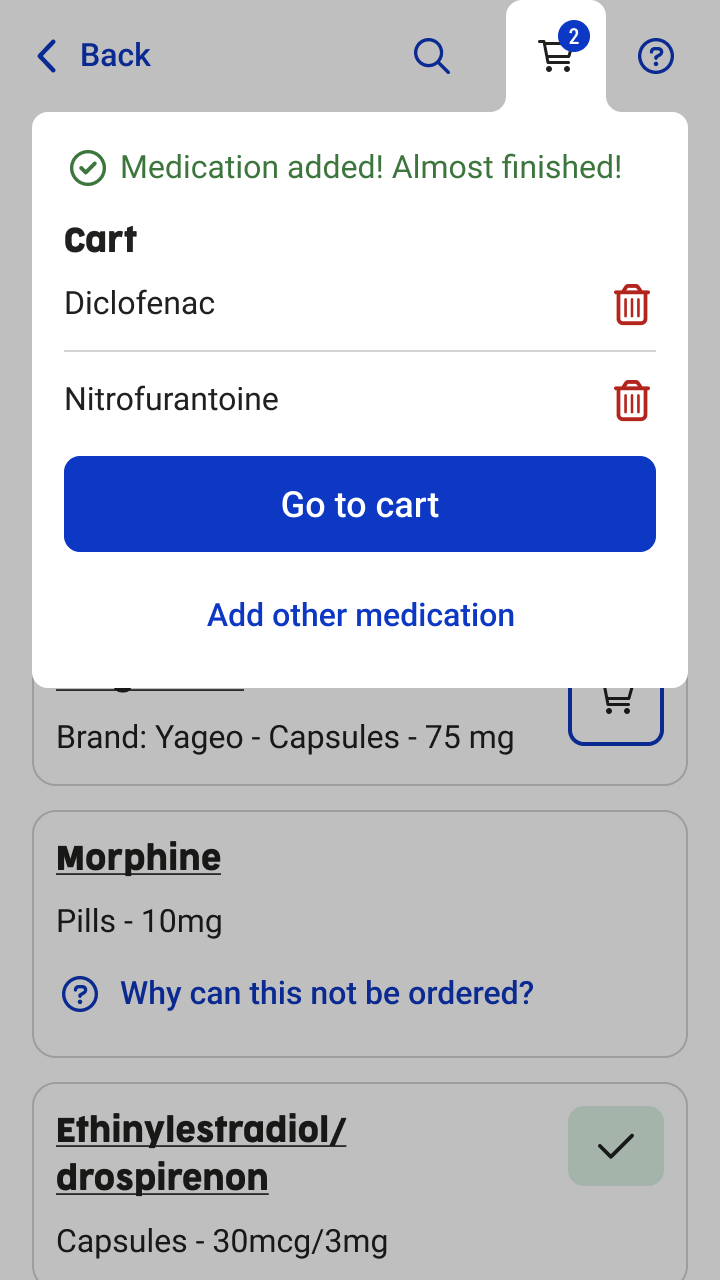Viewport: 720px width, 1280px height.
Task: Click the cart badge showing 2 items
Action: tap(574, 38)
